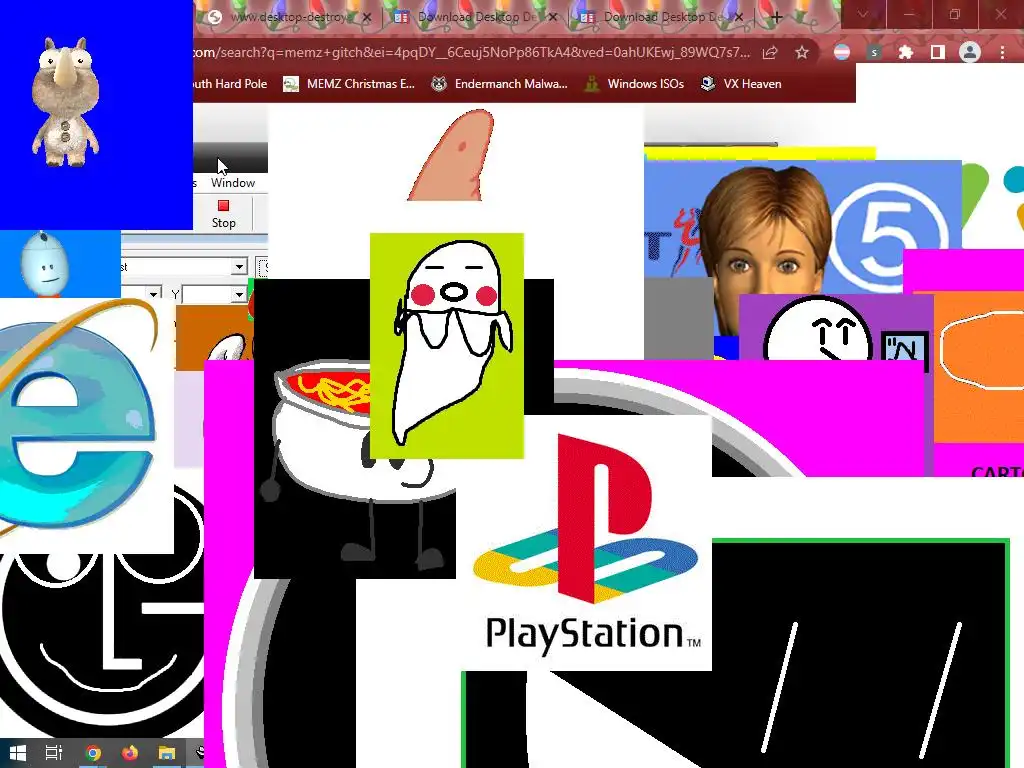Image resolution: width=1024 pixels, height=768 pixels.
Task: Expand the dropdown next to the Y label
Action: 239,295
